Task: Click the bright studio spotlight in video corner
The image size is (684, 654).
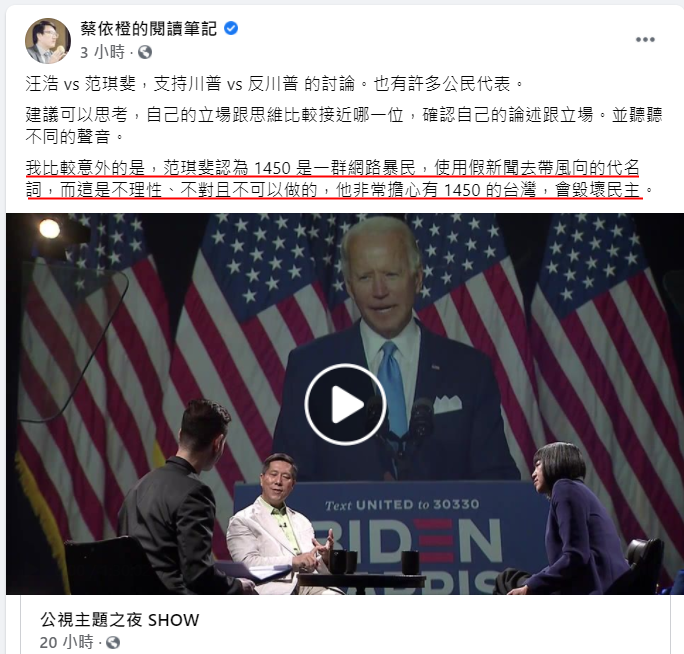Action: (x=49, y=229)
